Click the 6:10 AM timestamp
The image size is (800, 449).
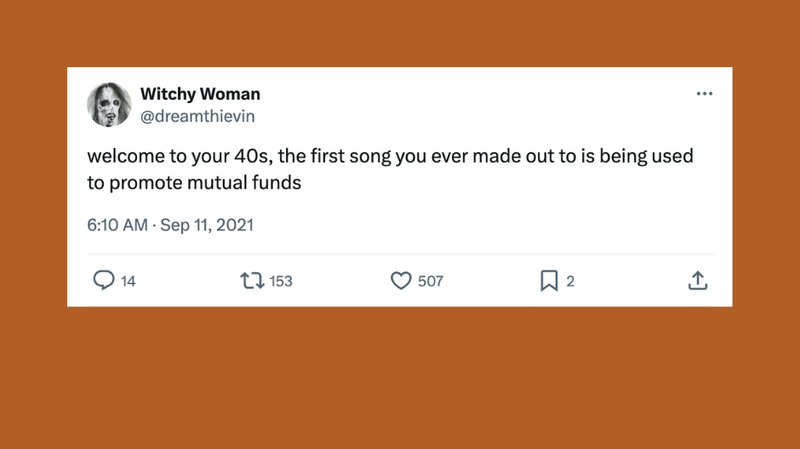(116, 225)
